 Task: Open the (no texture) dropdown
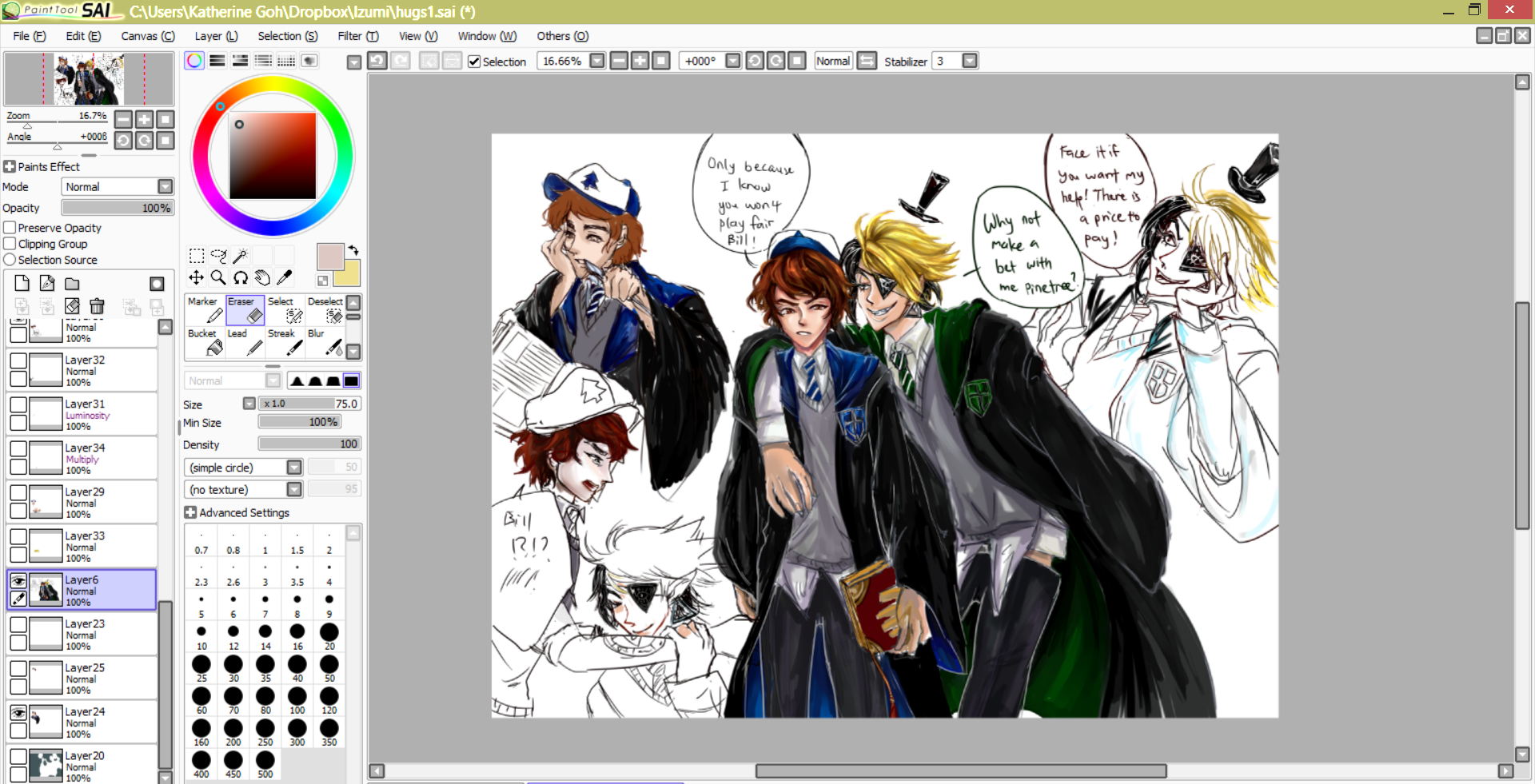click(x=294, y=489)
